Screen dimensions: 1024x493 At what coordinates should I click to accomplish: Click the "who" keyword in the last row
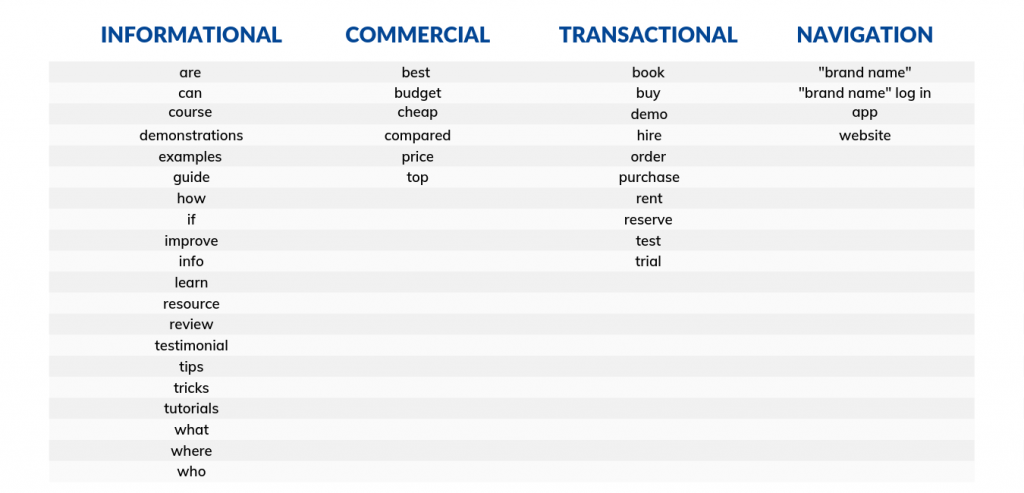[x=191, y=471]
